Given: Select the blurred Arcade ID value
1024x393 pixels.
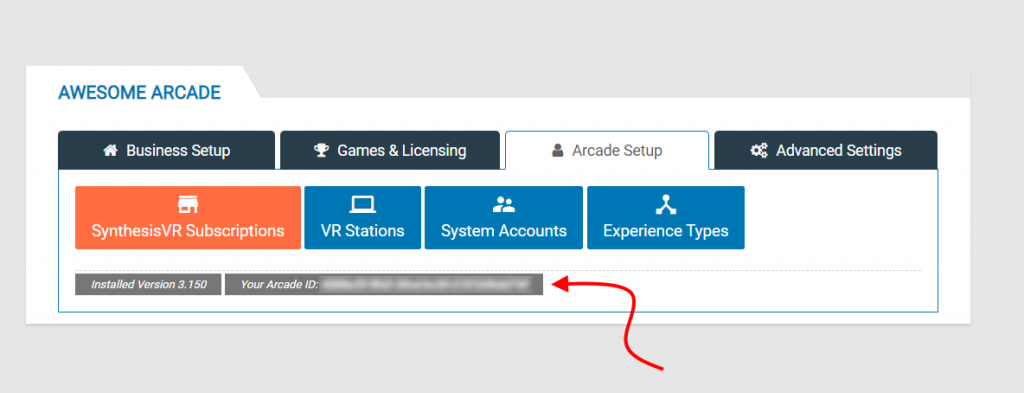Looking at the screenshot, I should (427, 285).
